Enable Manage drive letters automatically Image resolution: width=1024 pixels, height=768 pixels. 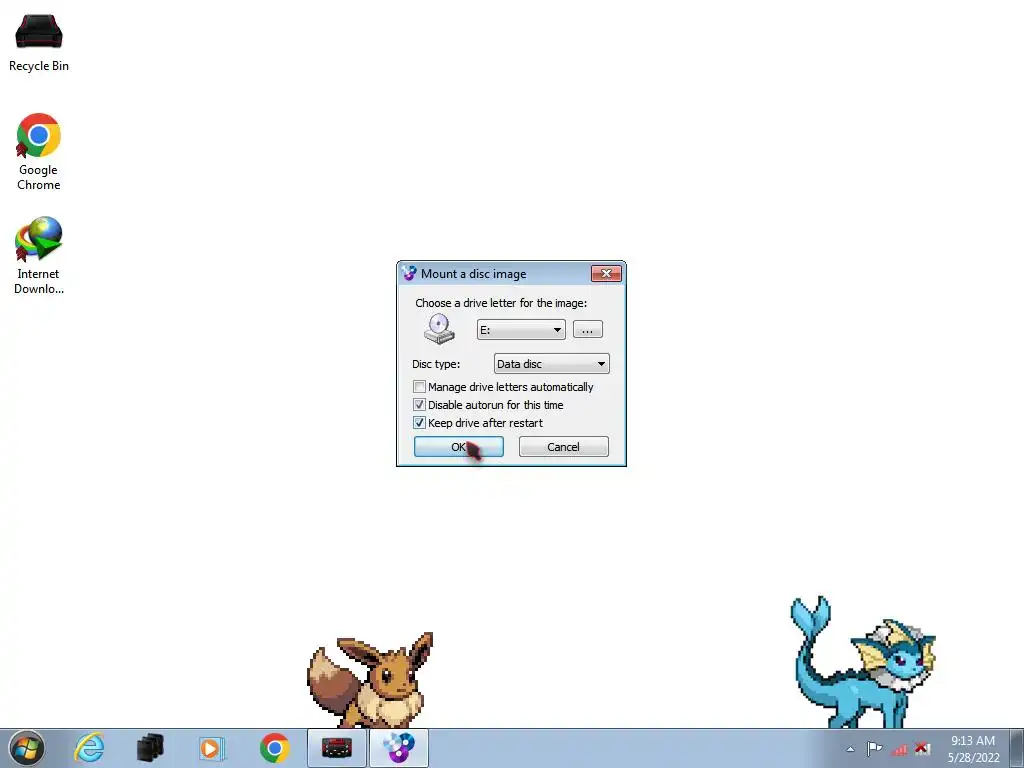pyautogui.click(x=419, y=387)
